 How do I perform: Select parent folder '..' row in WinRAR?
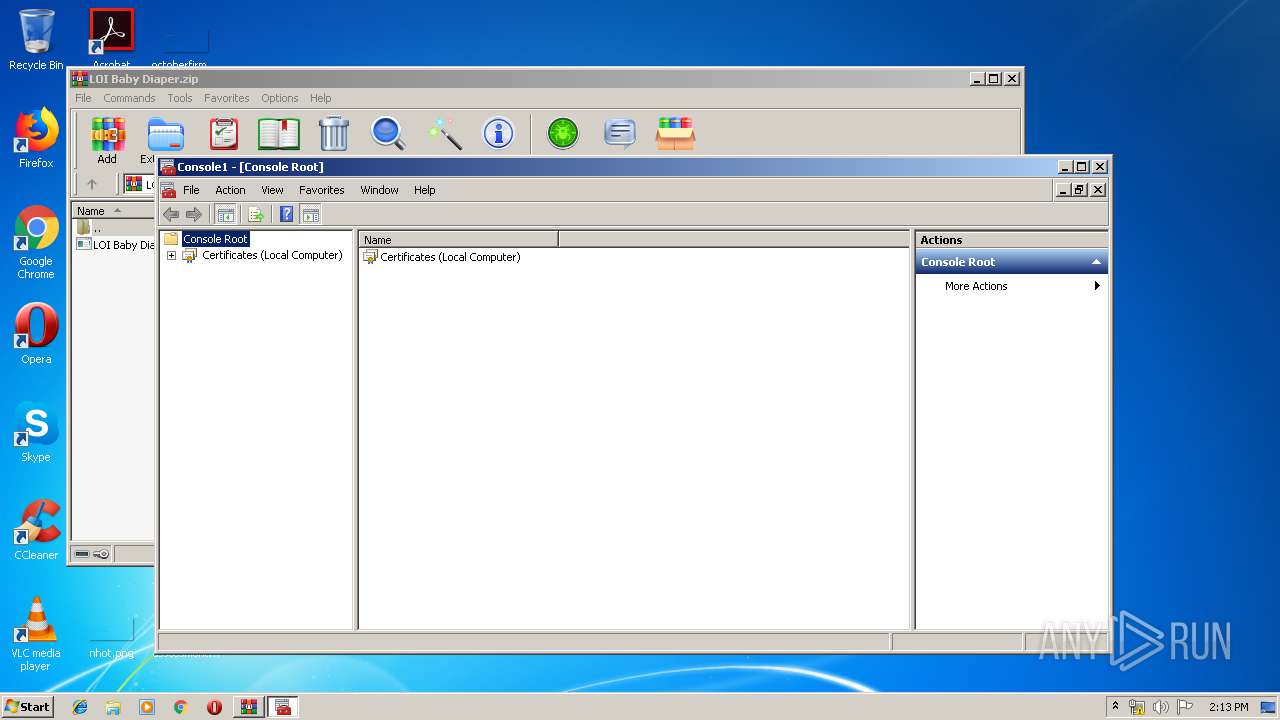pos(115,228)
